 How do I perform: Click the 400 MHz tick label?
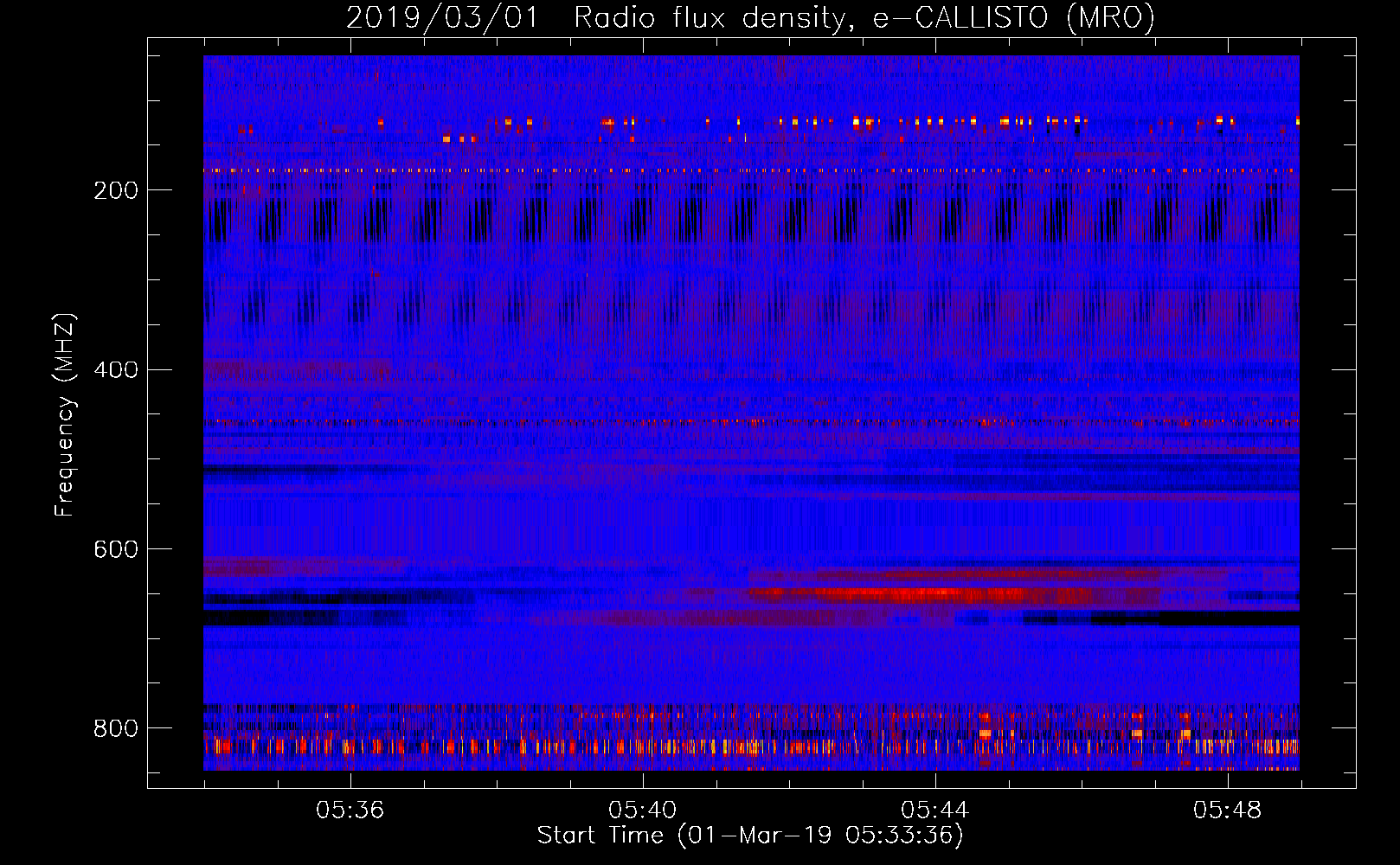click(116, 370)
